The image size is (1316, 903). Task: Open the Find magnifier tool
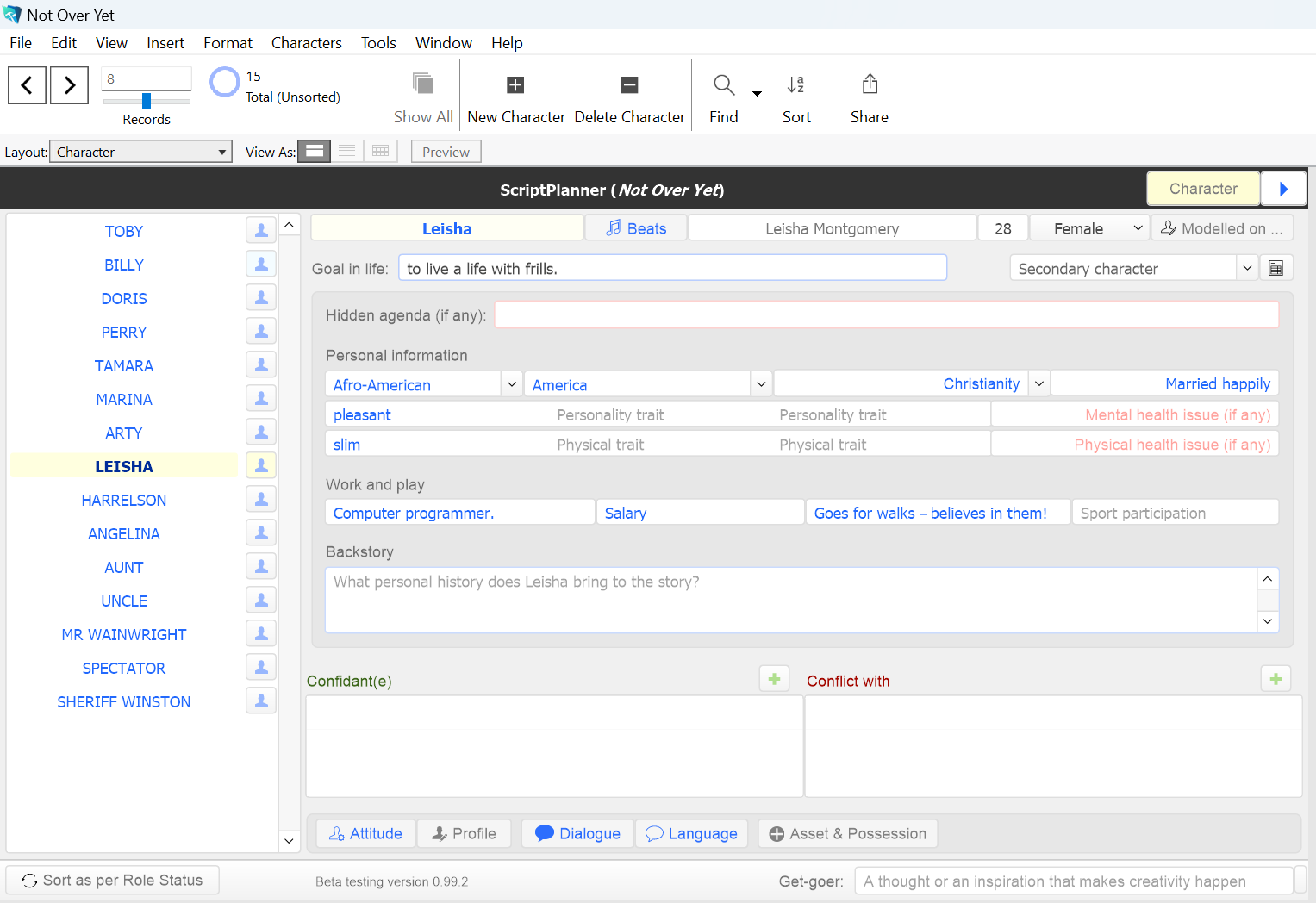pos(723,85)
